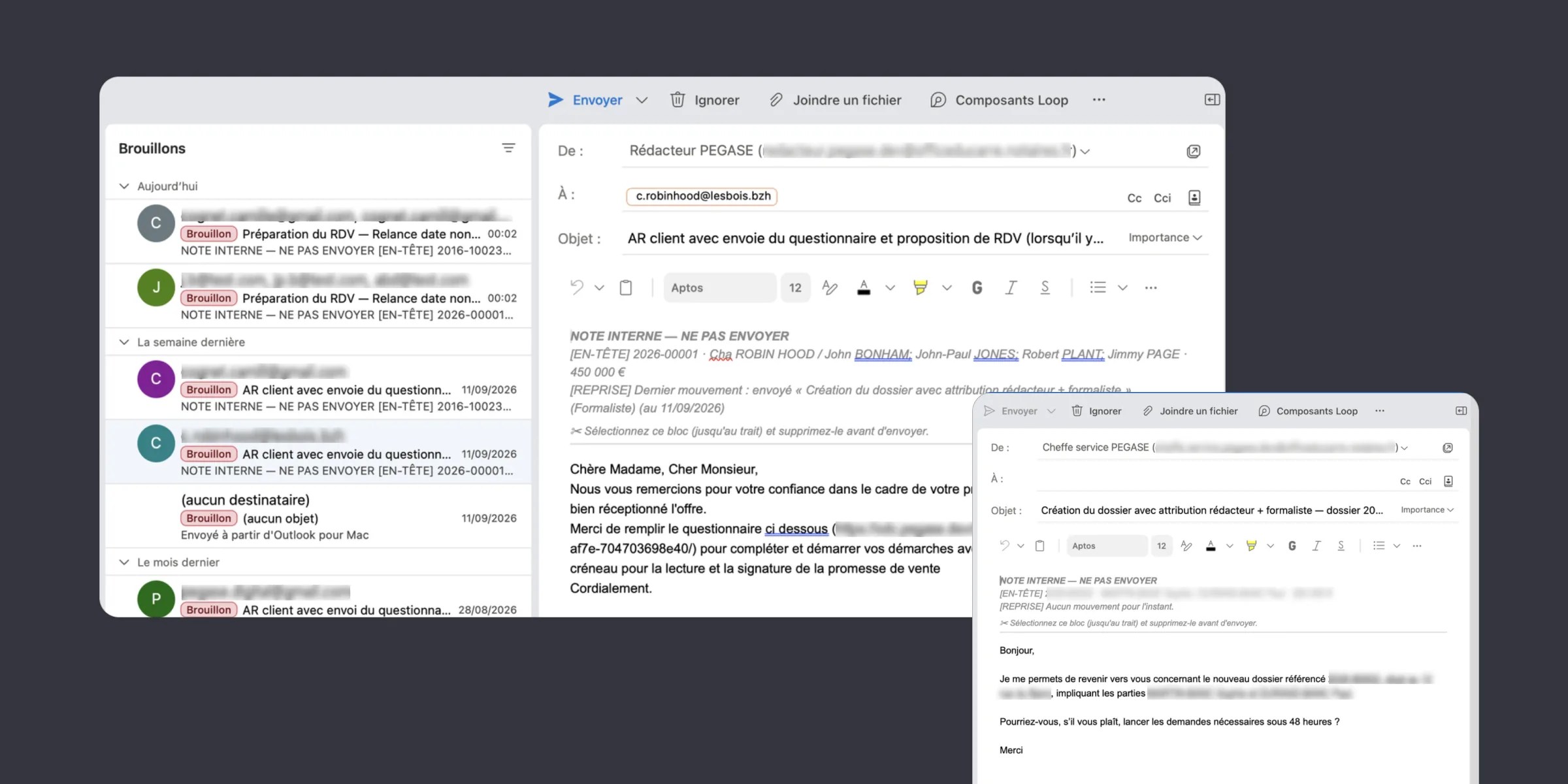Viewport: 1568px width, 784px height.
Task: Click the clear formatting icon in main editor toolbar
Action: (x=830, y=287)
